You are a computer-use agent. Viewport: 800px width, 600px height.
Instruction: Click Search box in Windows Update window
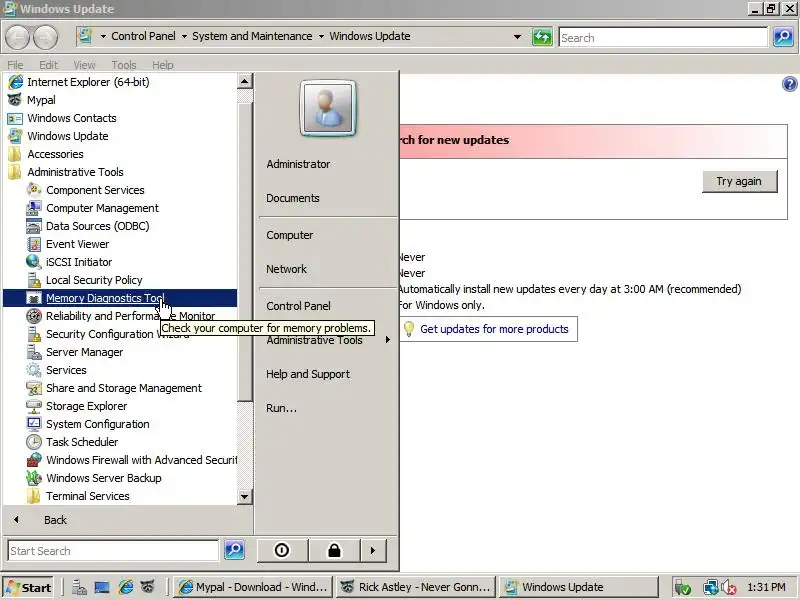tap(663, 37)
